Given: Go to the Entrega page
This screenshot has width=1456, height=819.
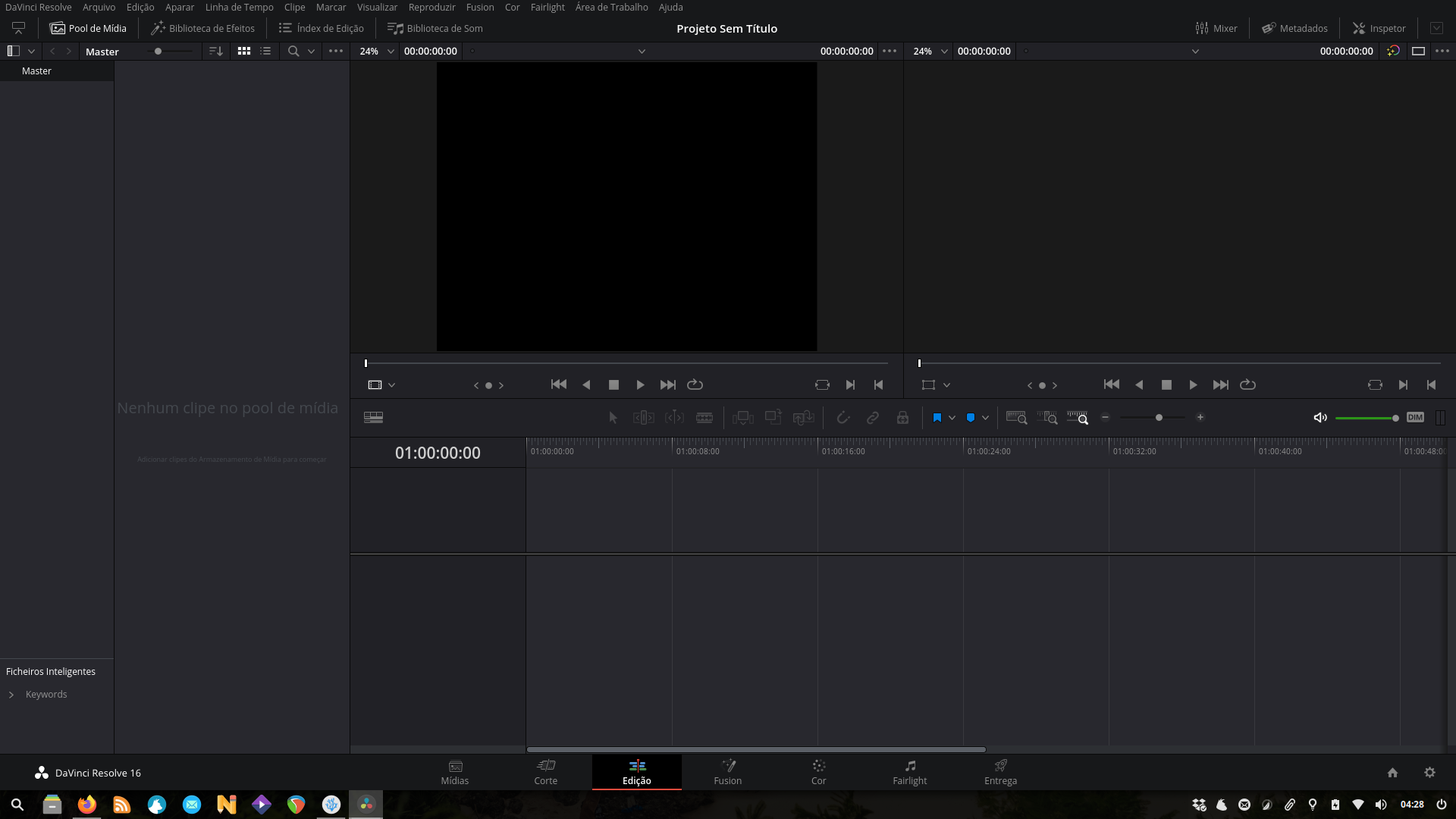Looking at the screenshot, I should 1000,773.
